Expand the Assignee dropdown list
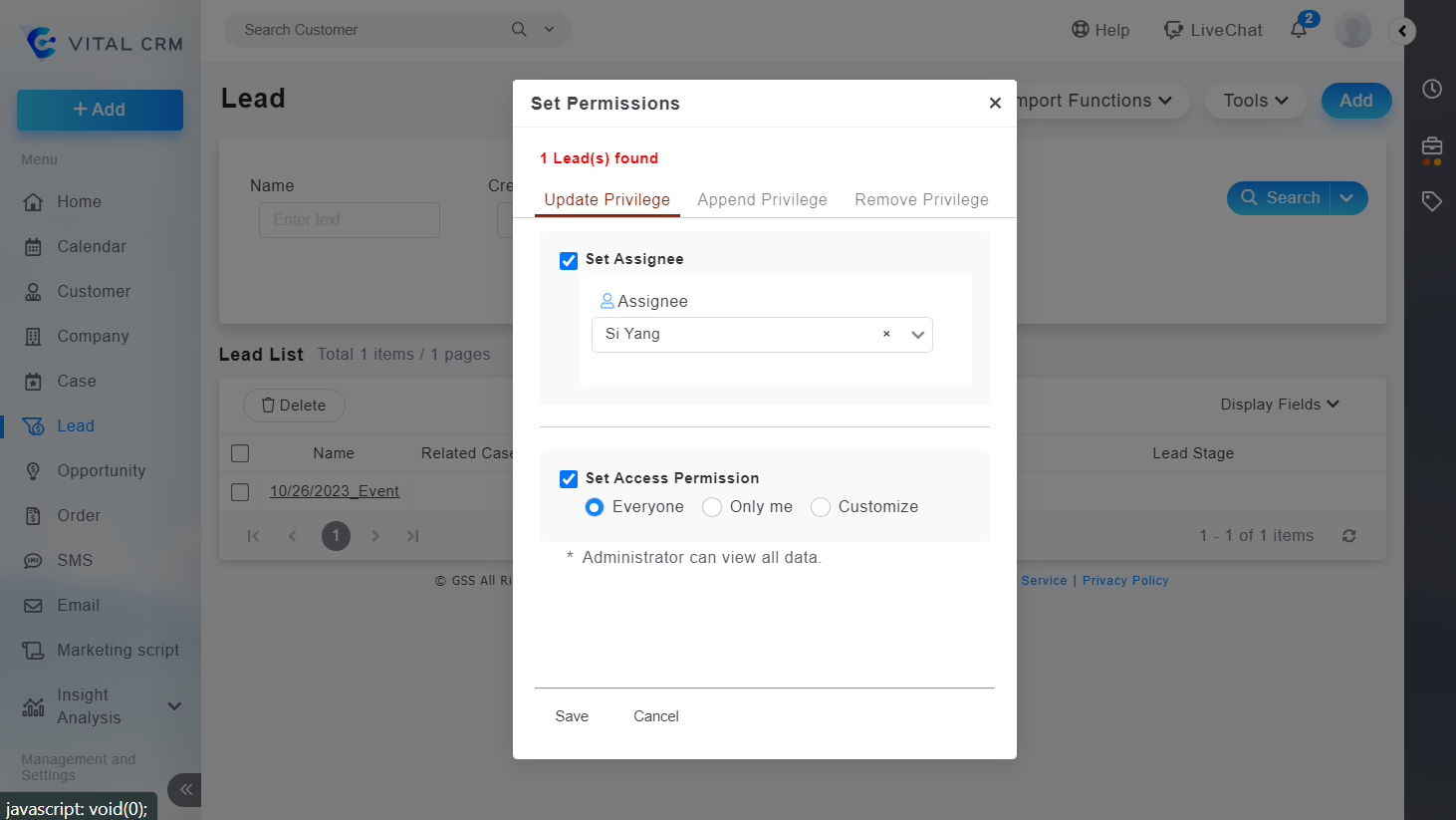The image size is (1456, 820). click(917, 335)
